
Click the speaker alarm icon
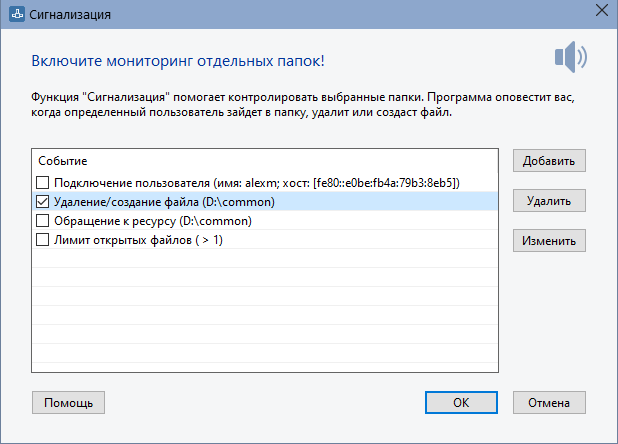coord(571,57)
